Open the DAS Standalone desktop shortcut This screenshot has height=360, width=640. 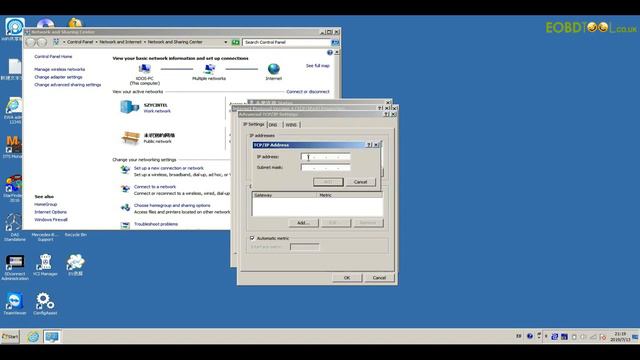(x=15, y=227)
